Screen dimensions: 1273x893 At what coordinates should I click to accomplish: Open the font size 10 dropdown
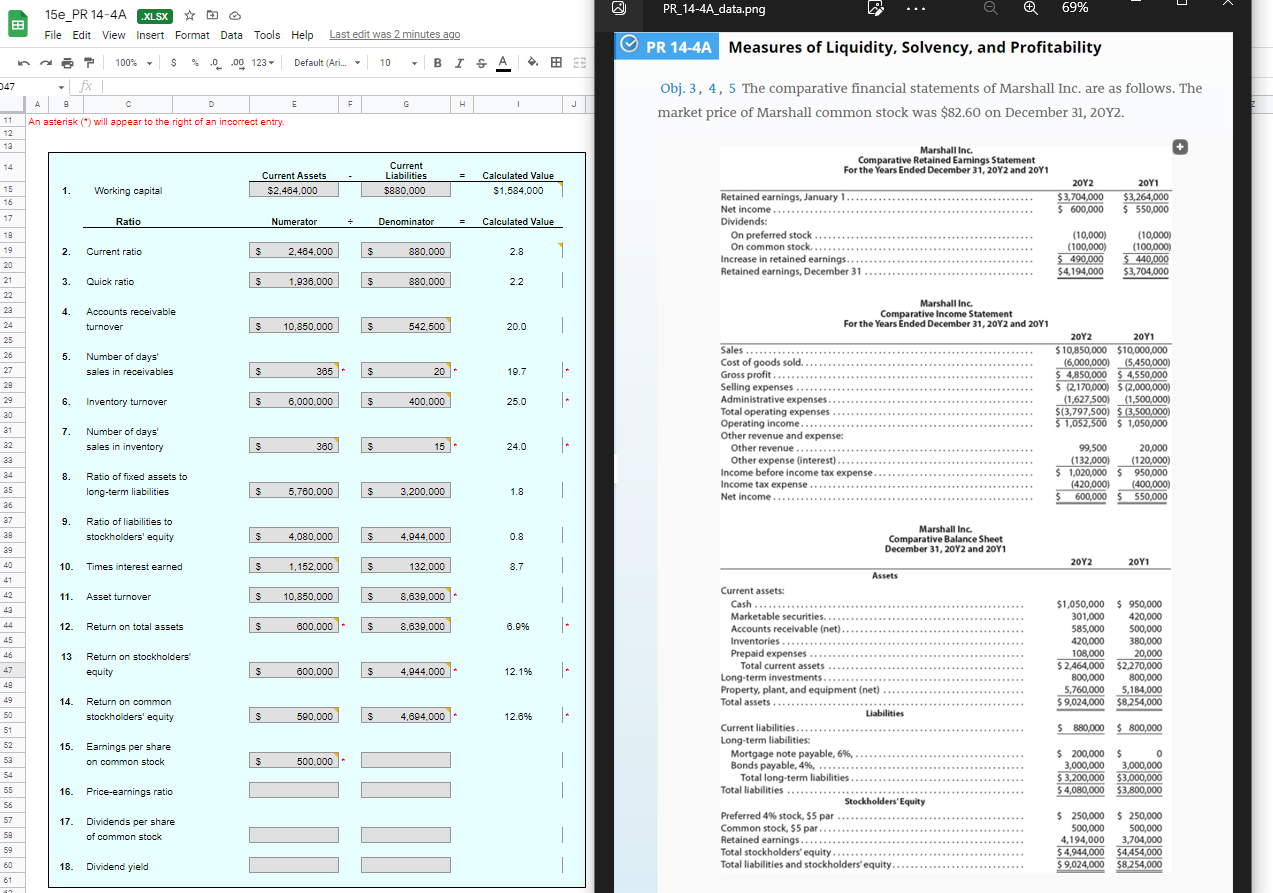[397, 63]
